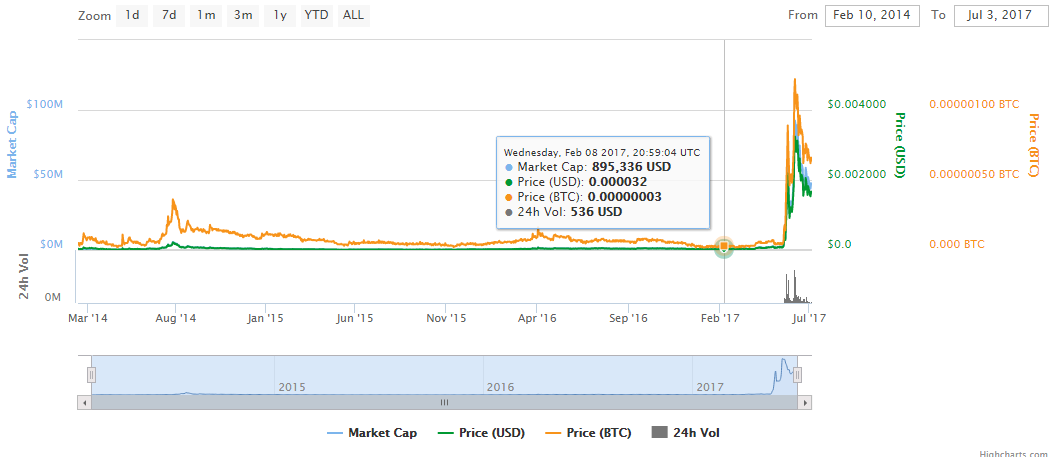Click the highlighted Feb 2017 data point
Viewport: 1055px width, 457px height.
724,247
